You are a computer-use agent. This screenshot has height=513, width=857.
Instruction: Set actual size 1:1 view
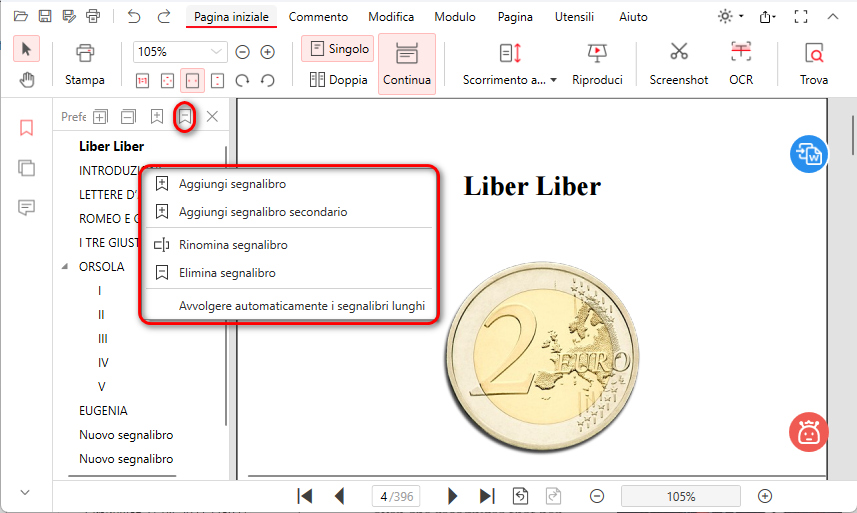pyautogui.click(x=142, y=81)
